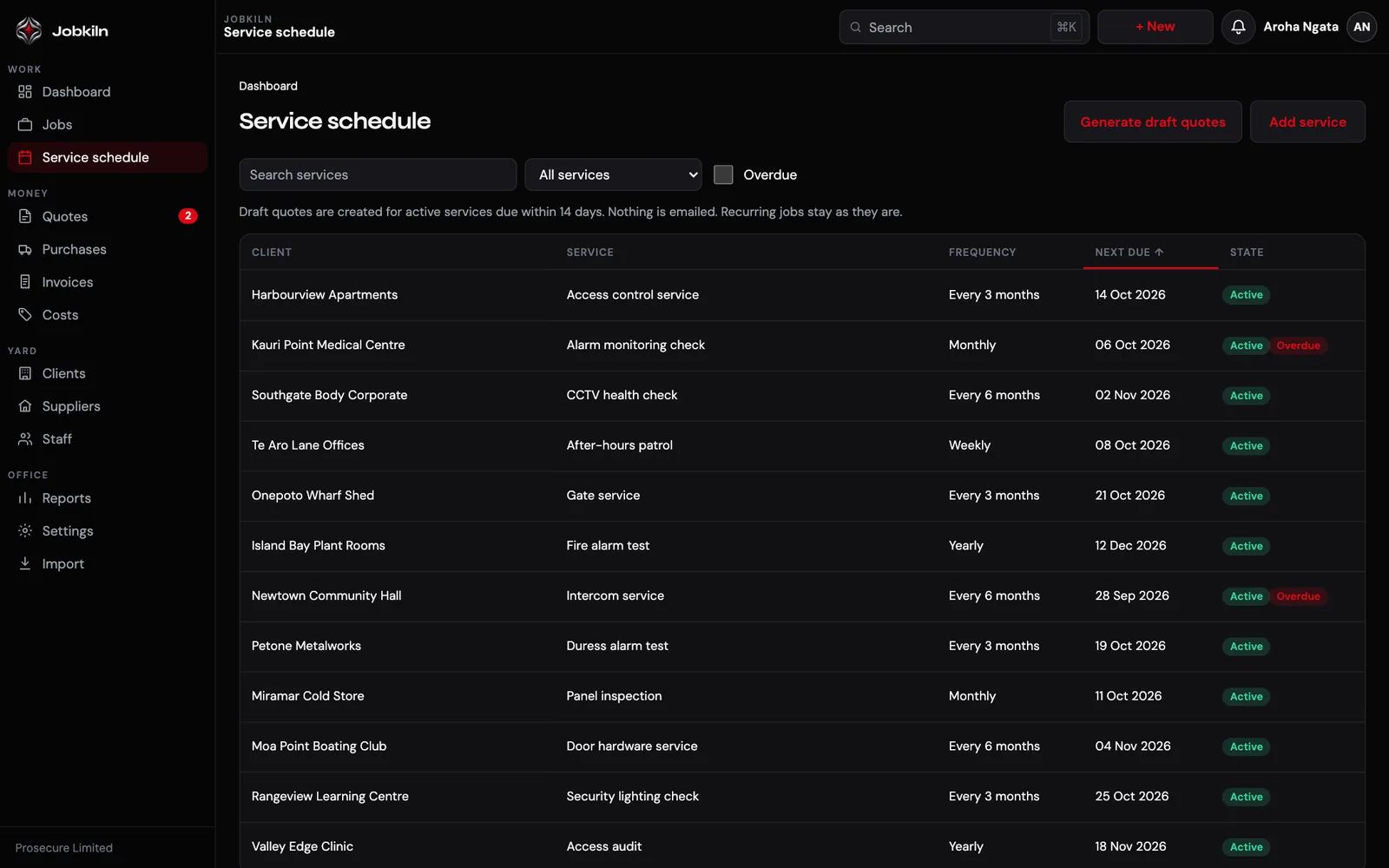Image resolution: width=1389 pixels, height=868 pixels.
Task: Open Dashboard via its sidebar icon
Action: [25, 92]
